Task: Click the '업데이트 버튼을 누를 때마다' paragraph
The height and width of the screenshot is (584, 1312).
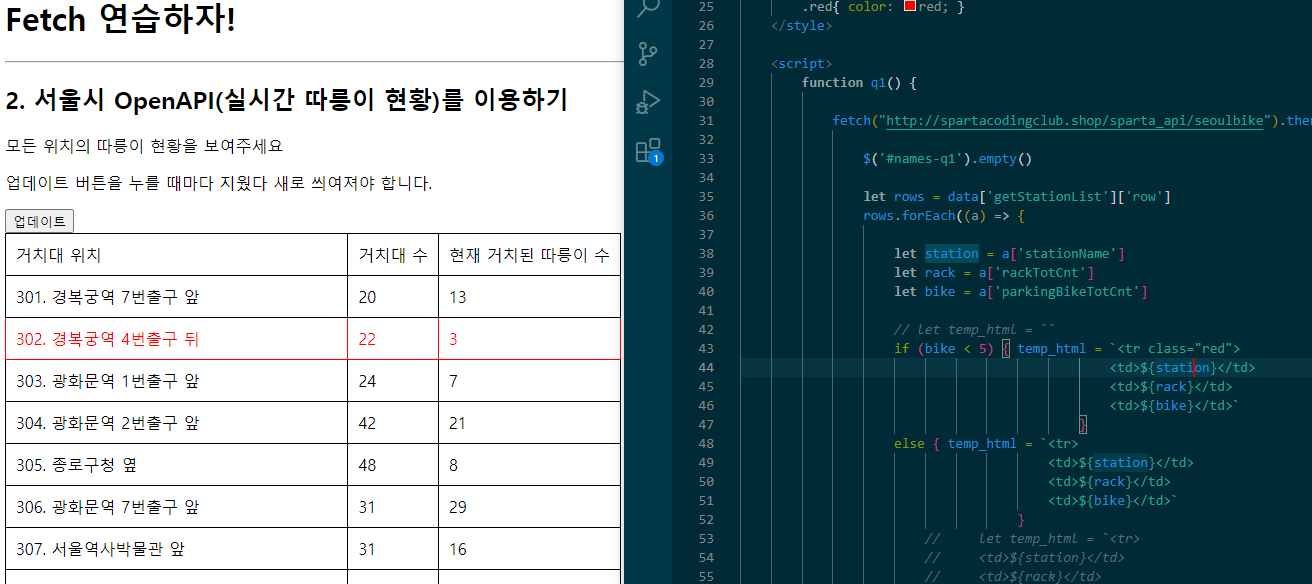Action: click(219, 184)
